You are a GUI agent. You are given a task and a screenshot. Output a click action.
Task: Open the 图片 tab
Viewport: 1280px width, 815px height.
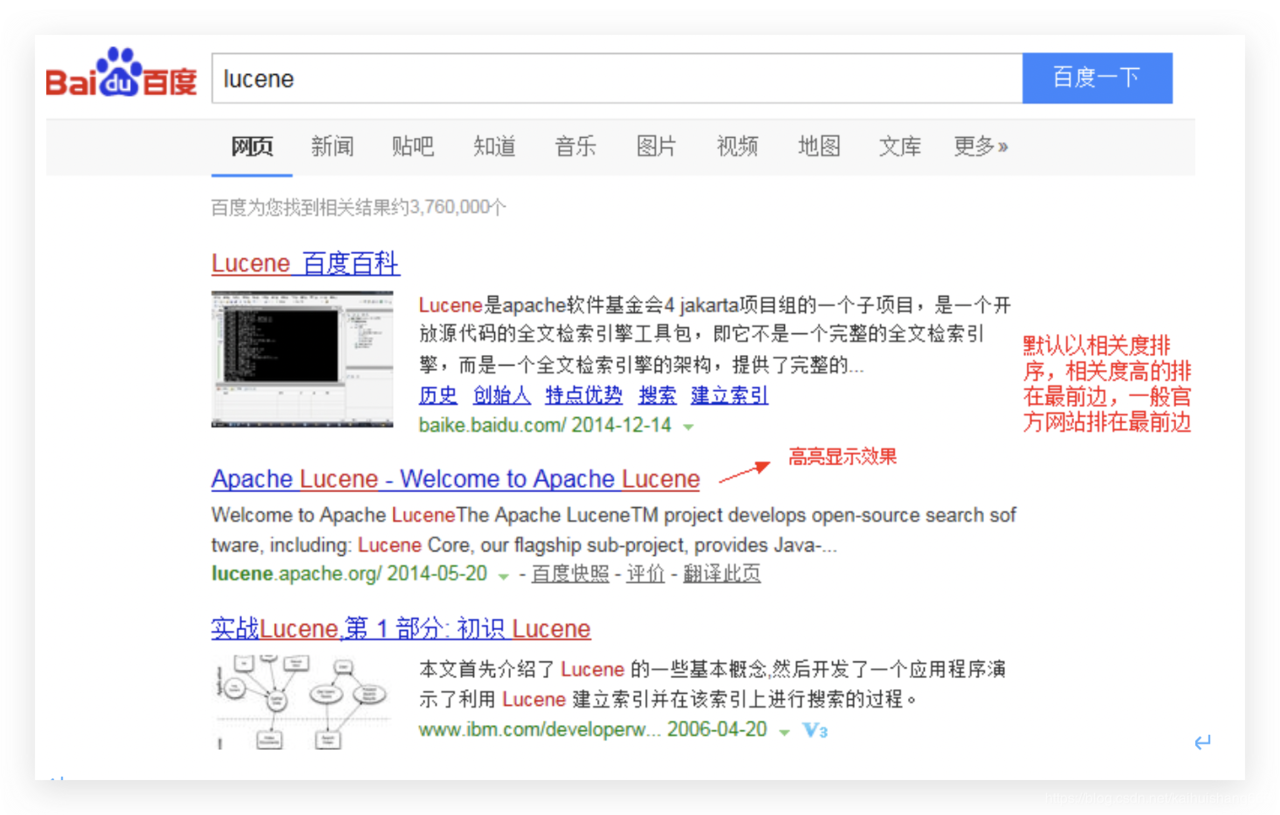pos(656,147)
